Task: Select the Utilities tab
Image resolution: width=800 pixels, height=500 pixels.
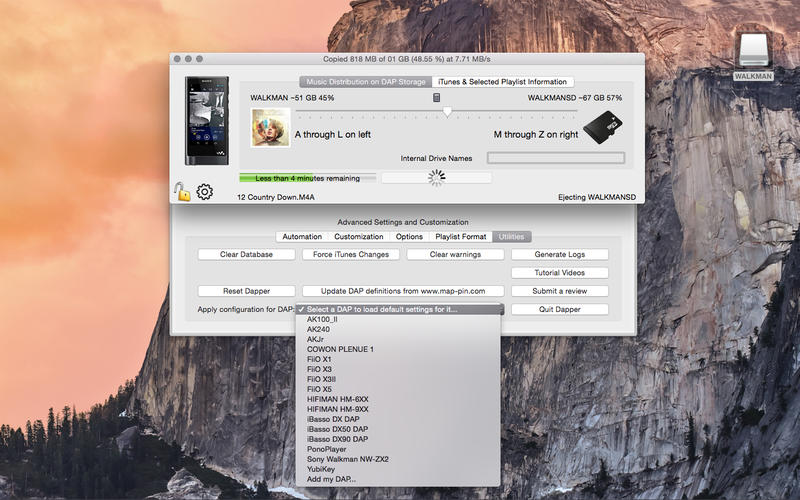Action: click(x=511, y=237)
